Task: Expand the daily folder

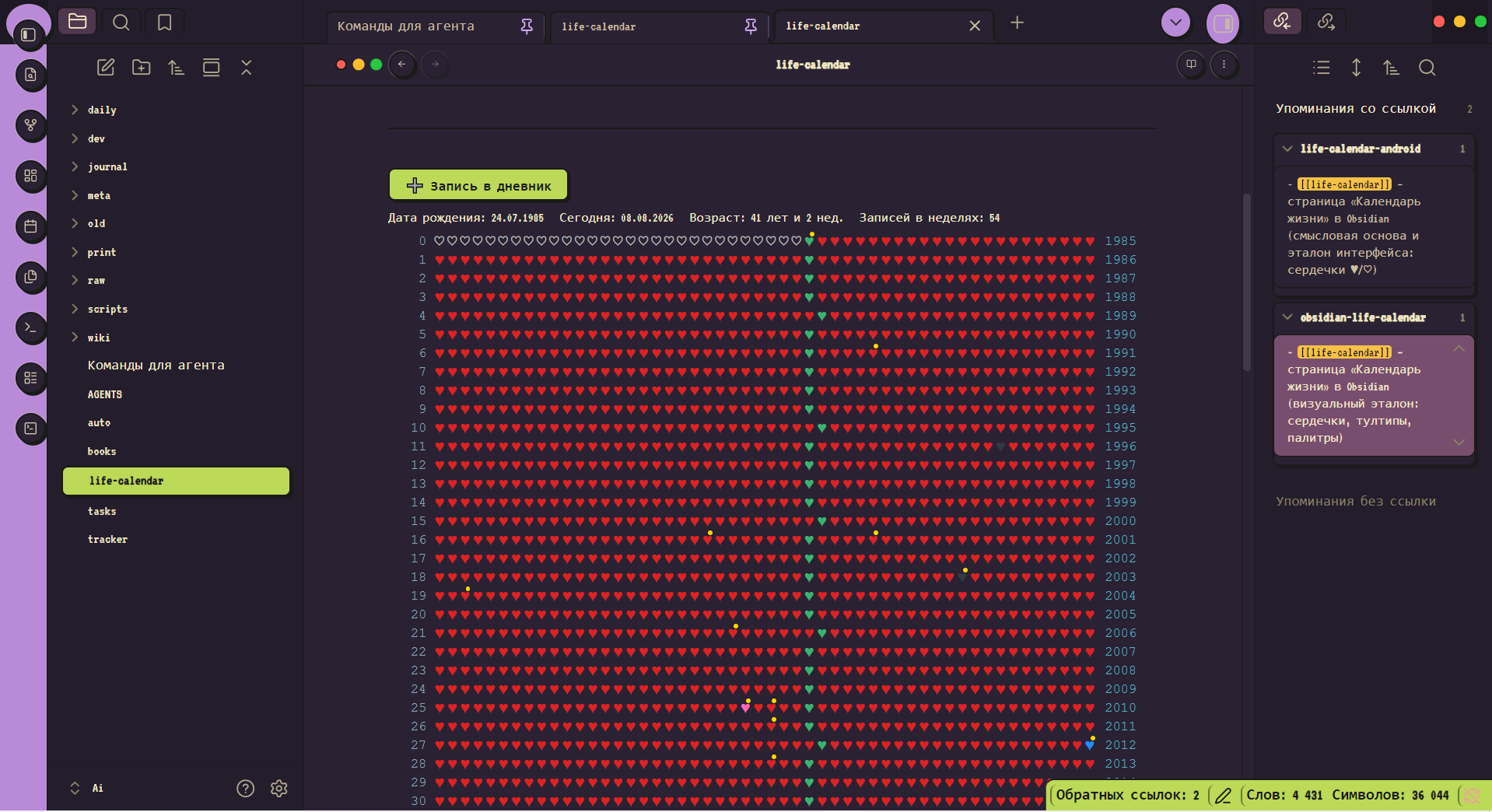Action: (75, 110)
